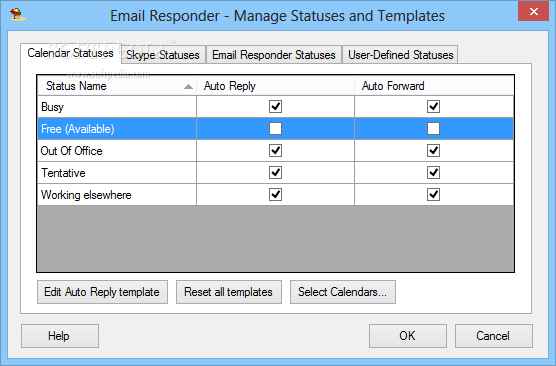Click Reset all templates button
This screenshot has width=556, height=366.
(229, 292)
